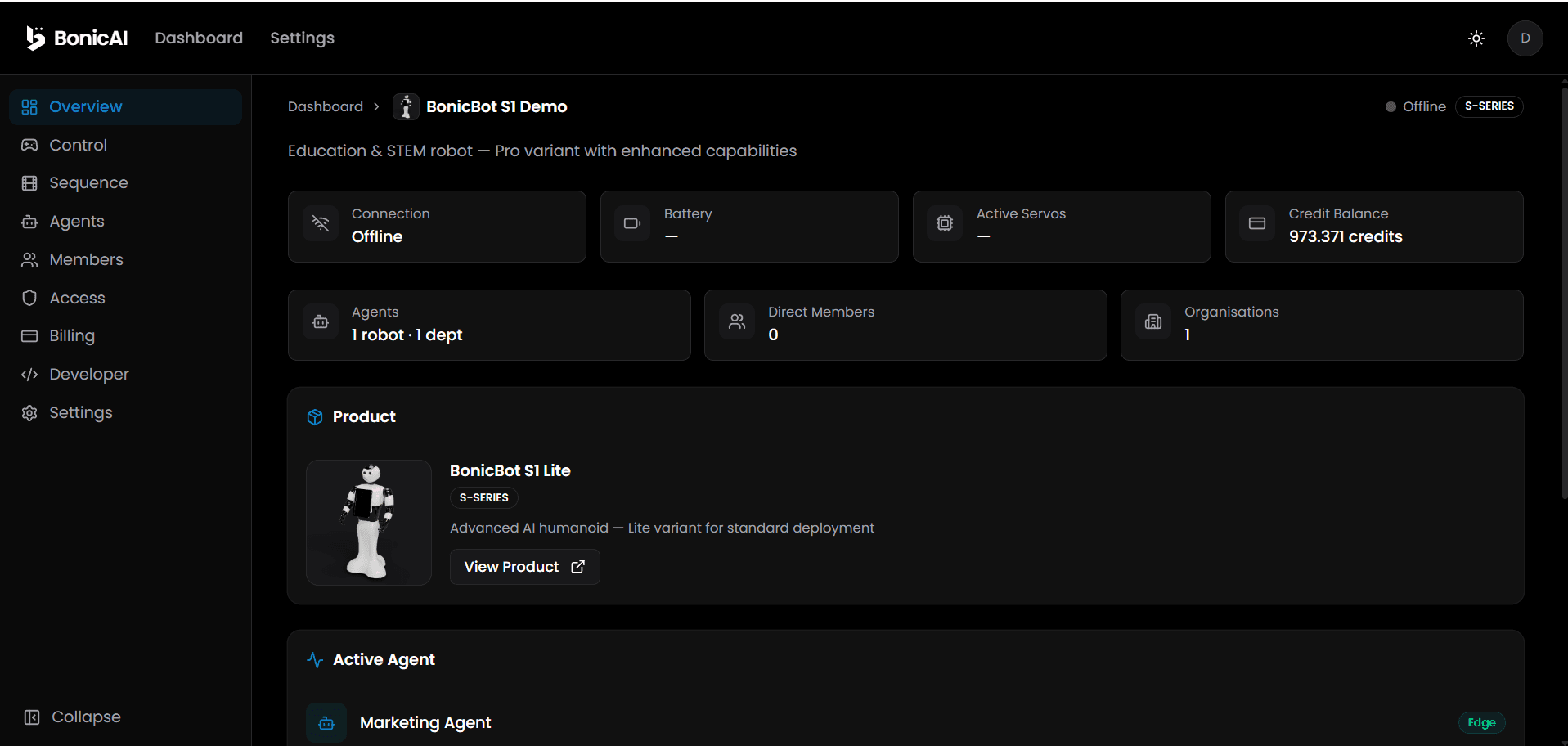Click the Connection wifi-off icon
Screen dimensions: 1568x746
pyautogui.click(x=321, y=223)
